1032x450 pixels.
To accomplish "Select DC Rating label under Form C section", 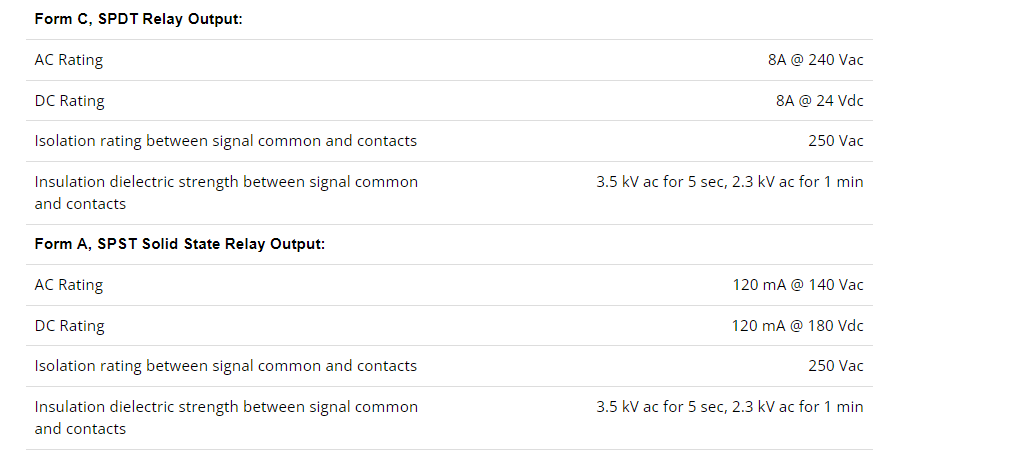I will [70, 101].
